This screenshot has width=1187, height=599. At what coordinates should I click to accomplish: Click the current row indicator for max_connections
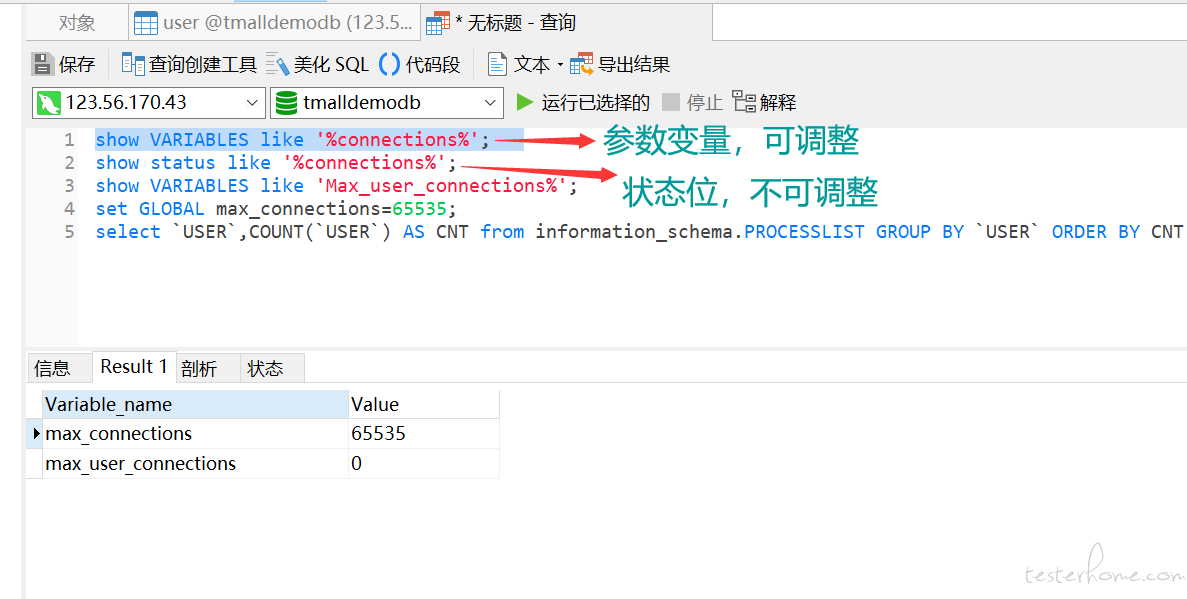(x=35, y=434)
